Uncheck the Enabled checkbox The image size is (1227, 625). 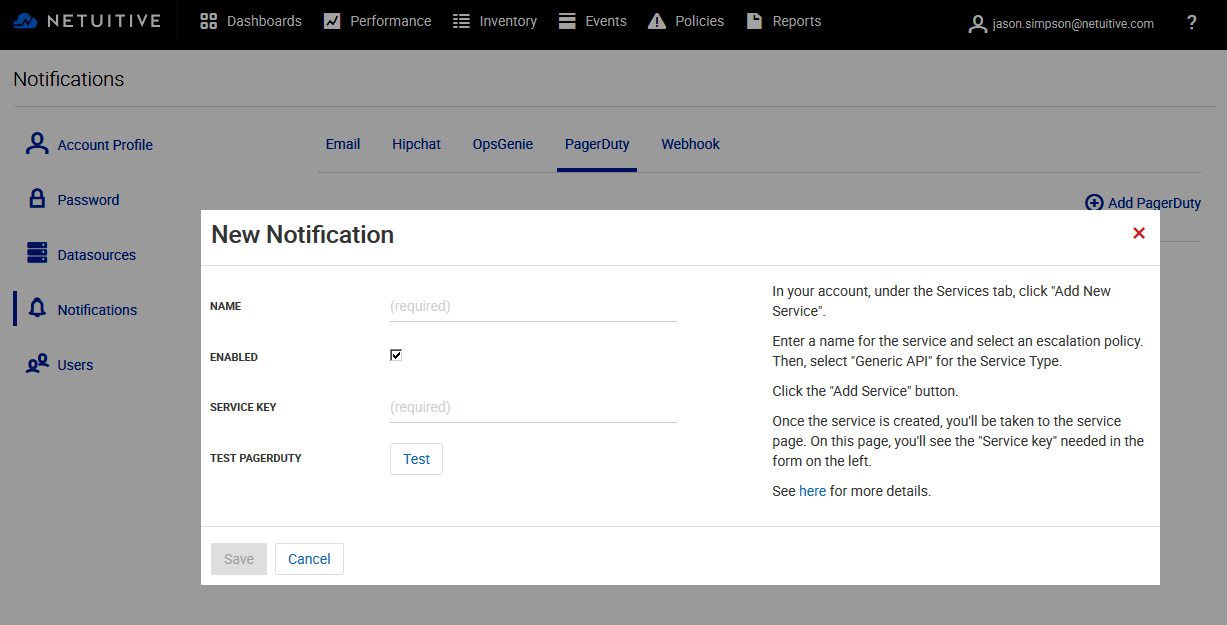396,355
